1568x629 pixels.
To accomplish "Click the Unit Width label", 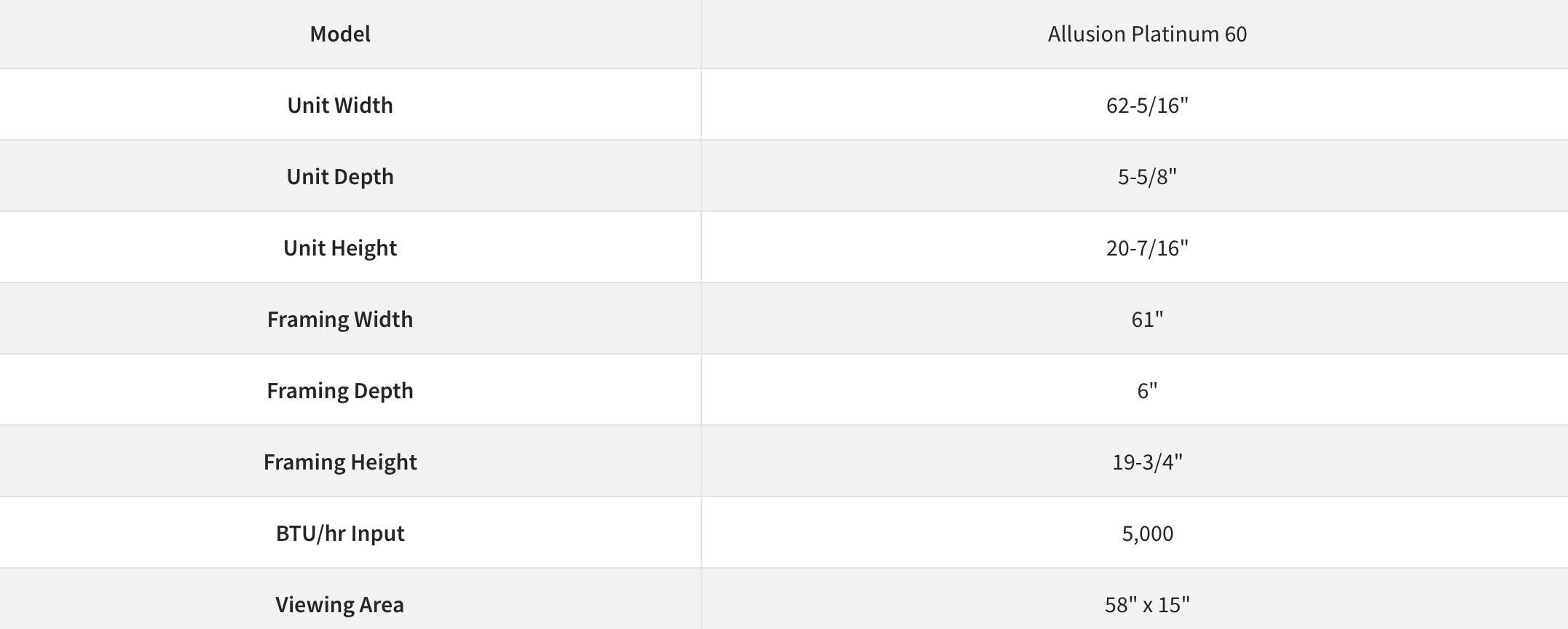I will point(340,106).
